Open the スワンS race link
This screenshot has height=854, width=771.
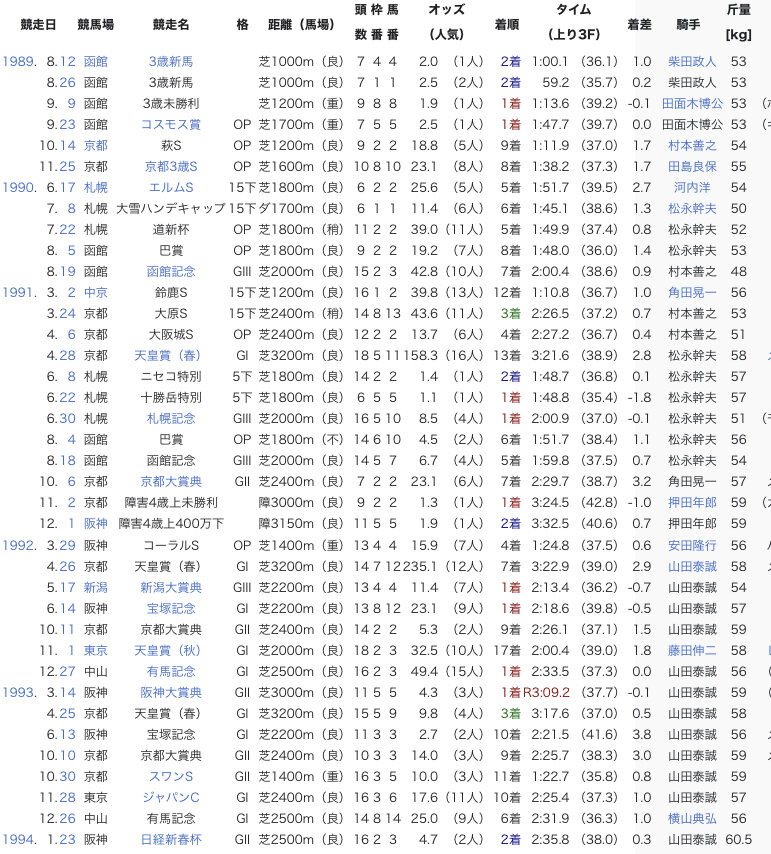pos(171,777)
